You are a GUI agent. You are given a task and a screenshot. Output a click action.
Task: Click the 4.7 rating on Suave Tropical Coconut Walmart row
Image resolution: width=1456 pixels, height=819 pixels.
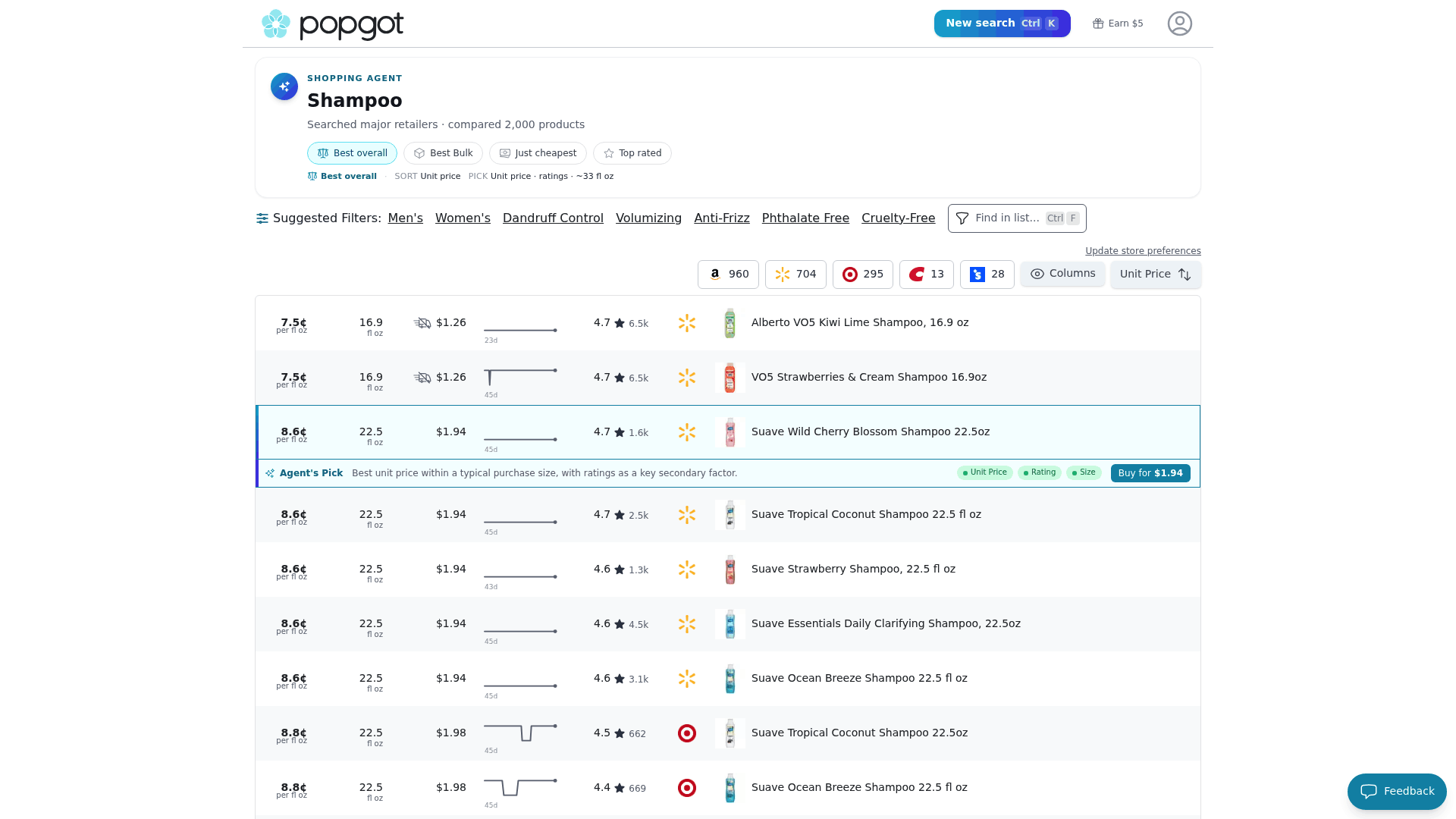tap(601, 514)
